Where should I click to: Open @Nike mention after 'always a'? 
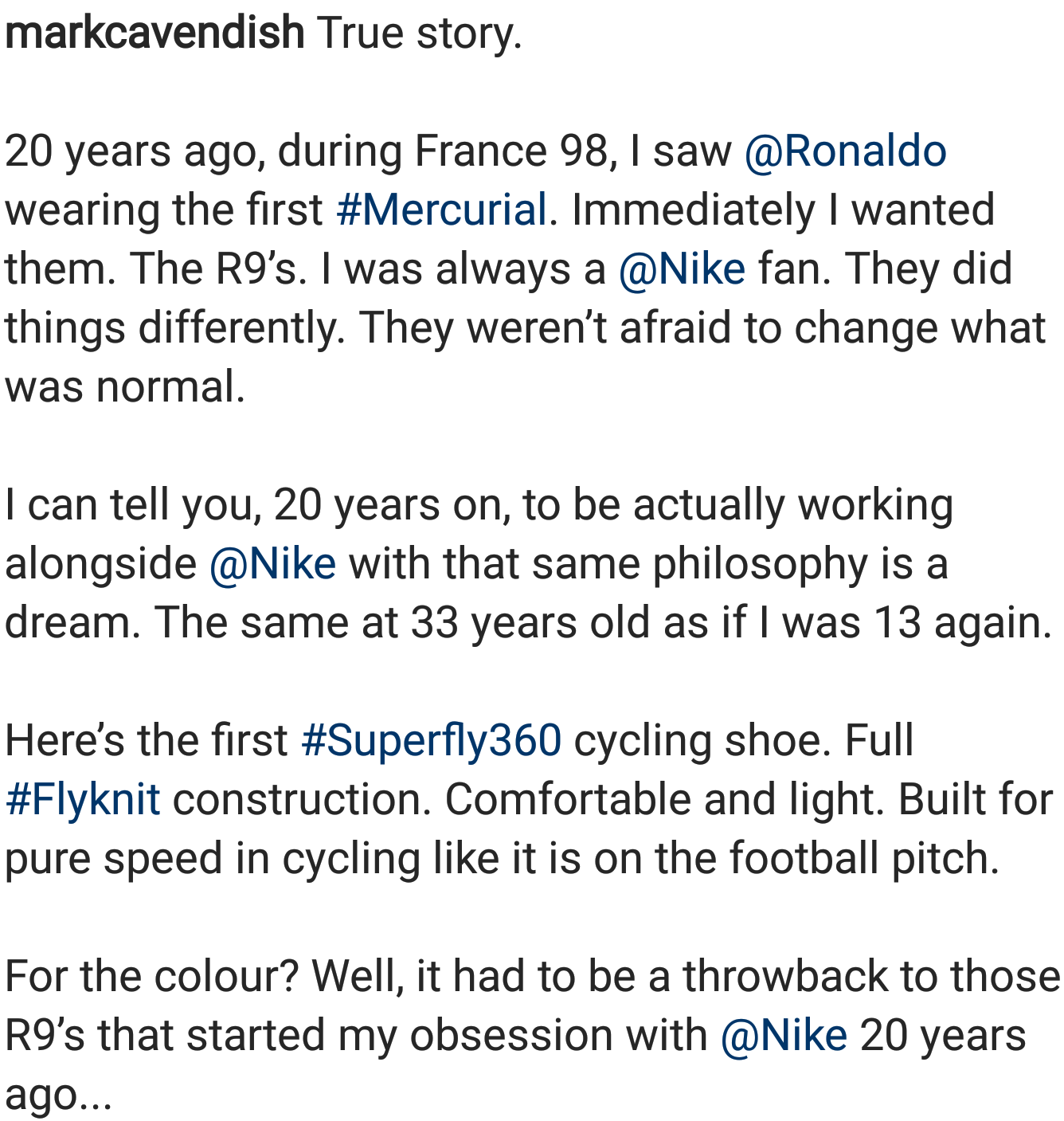pyautogui.click(x=683, y=269)
